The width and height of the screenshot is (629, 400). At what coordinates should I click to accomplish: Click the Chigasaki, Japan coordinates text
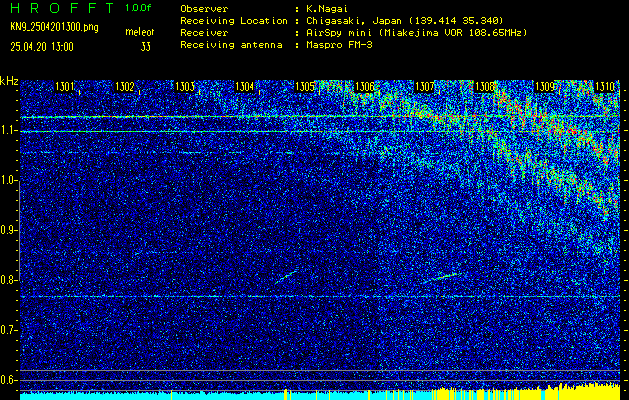click(x=405, y=21)
